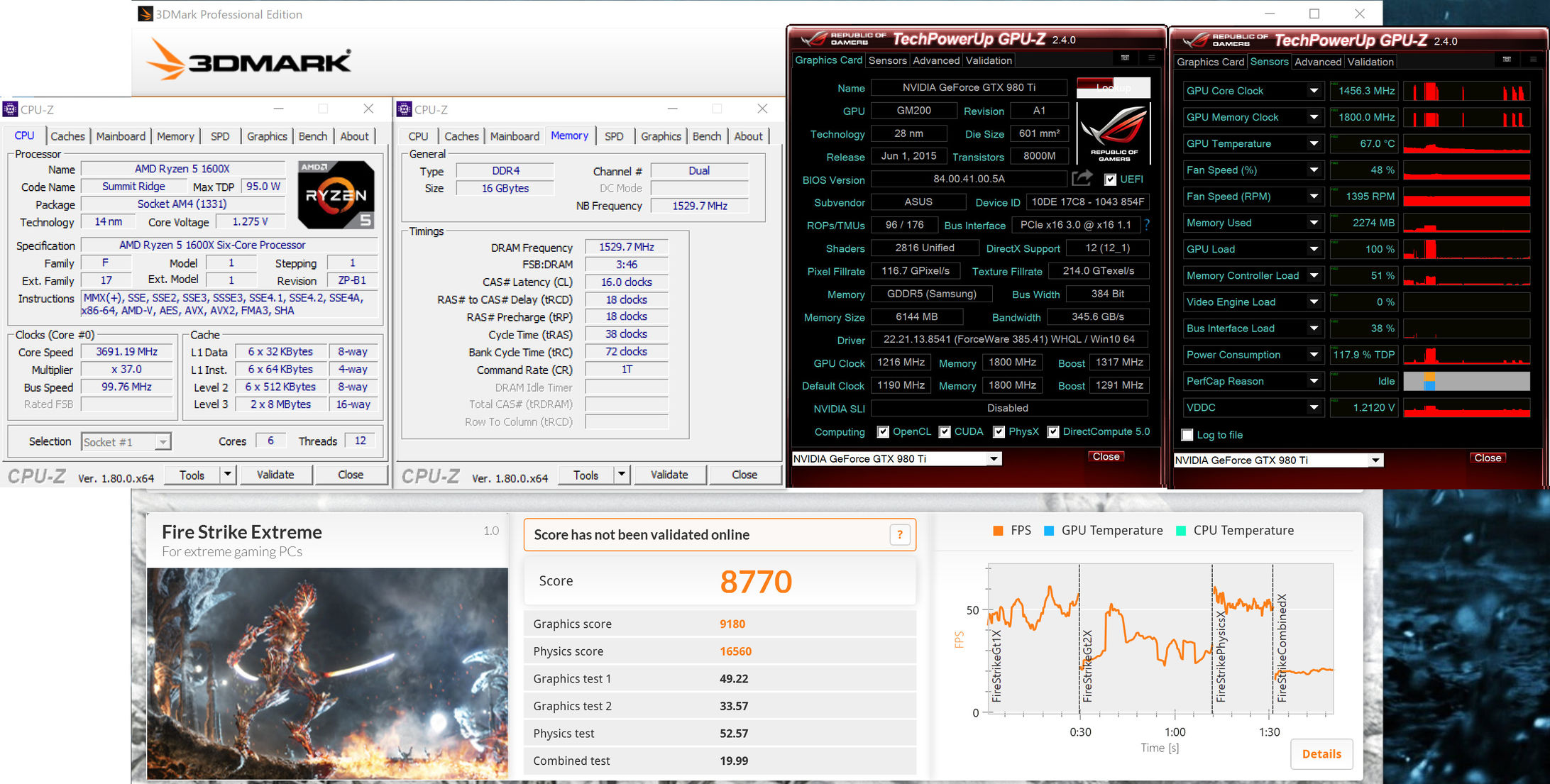Open SPD tab in CPU-Z Memory window

[x=614, y=136]
